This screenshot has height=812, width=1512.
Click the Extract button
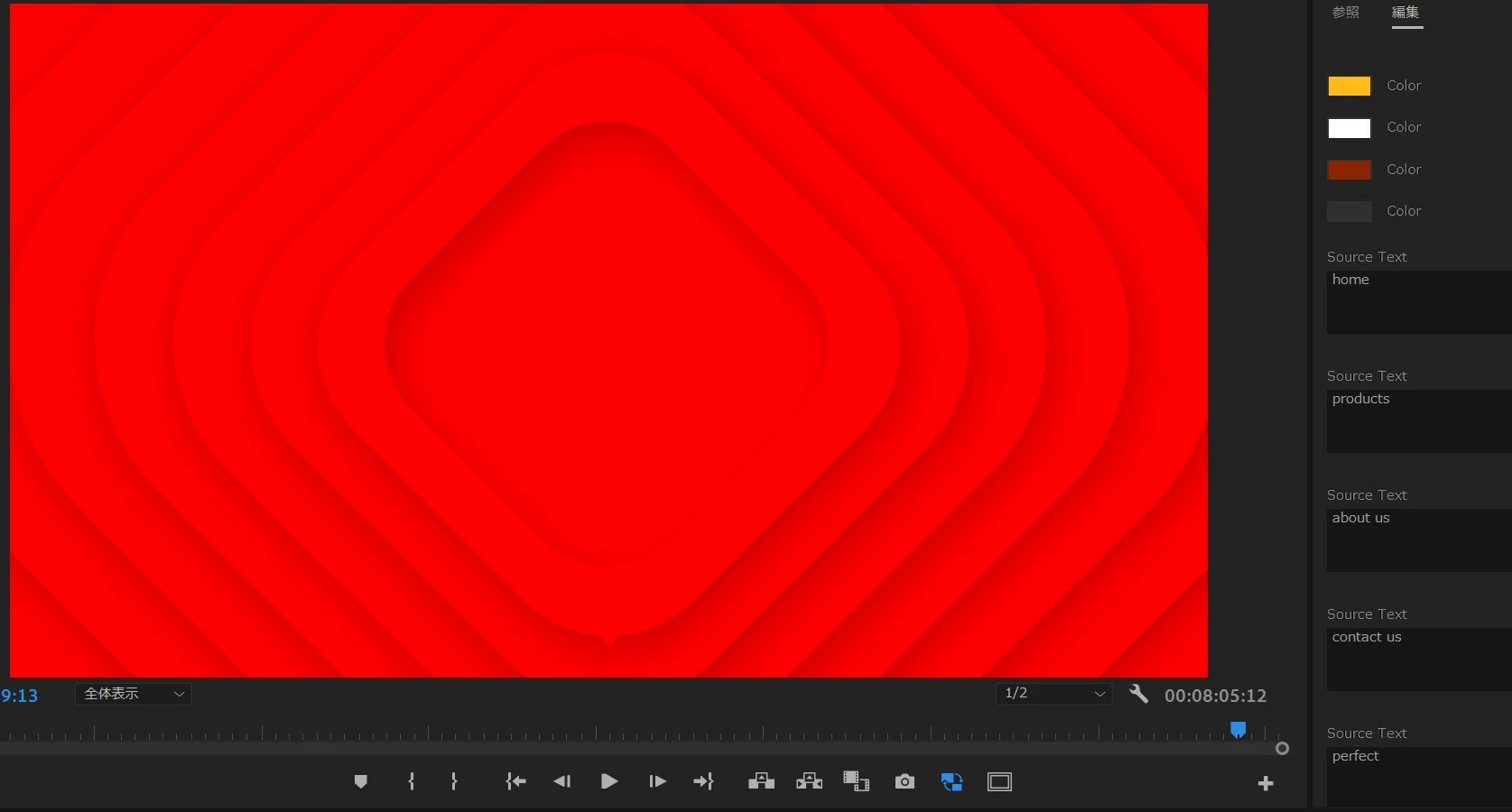click(809, 781)
